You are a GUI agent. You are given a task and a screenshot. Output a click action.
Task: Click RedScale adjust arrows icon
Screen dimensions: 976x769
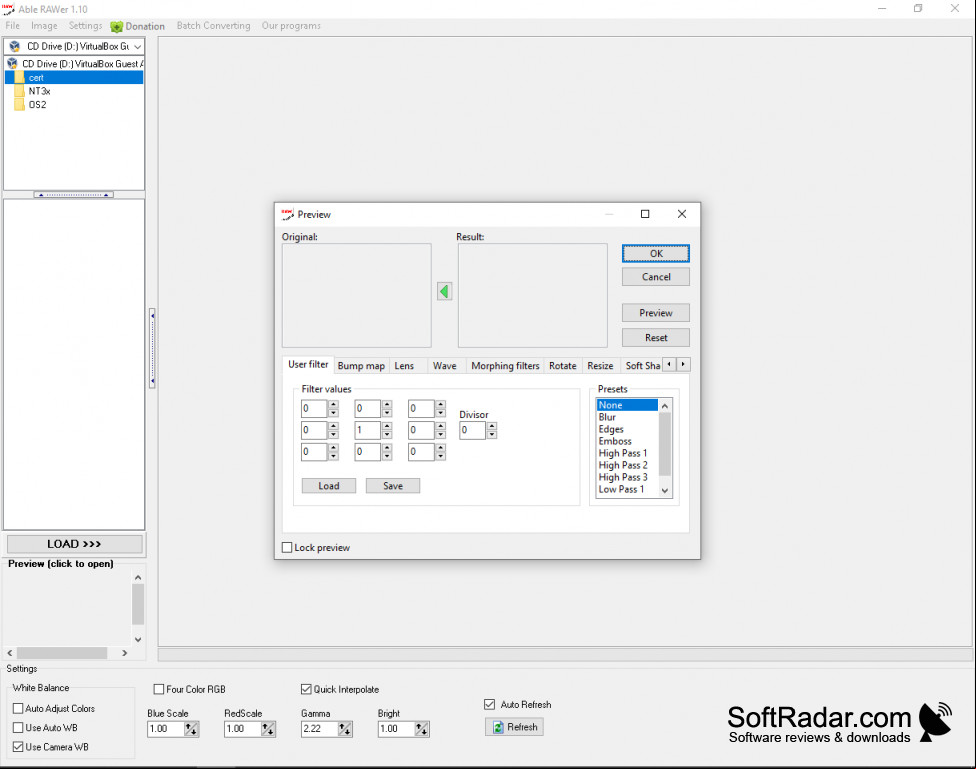[268, 729]
